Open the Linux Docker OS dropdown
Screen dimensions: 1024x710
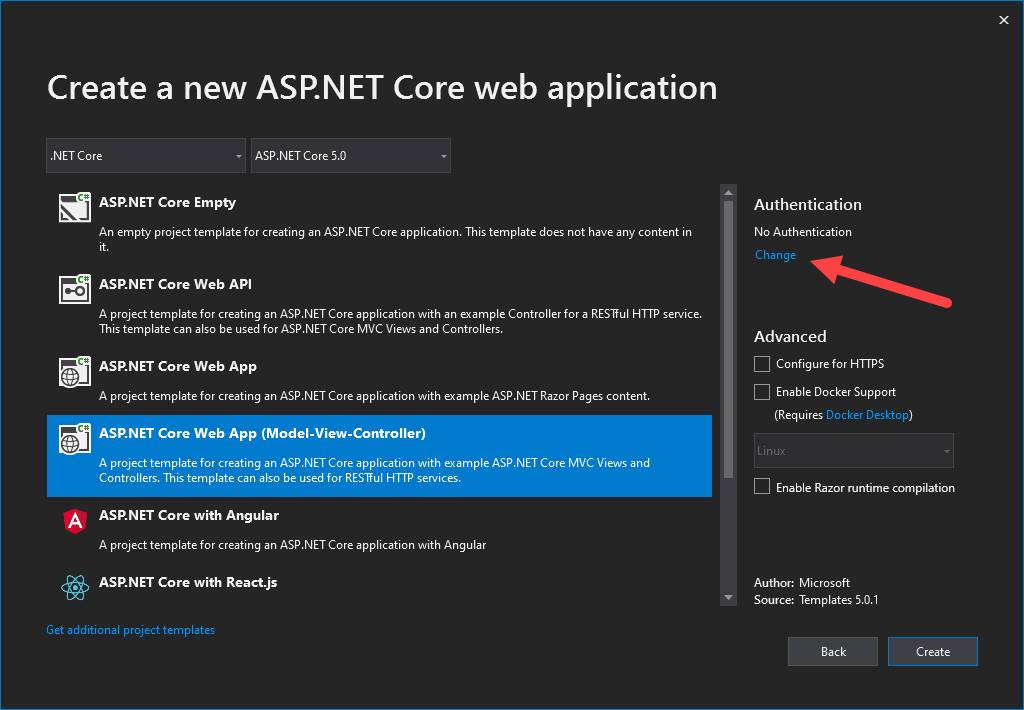point(853,450)
